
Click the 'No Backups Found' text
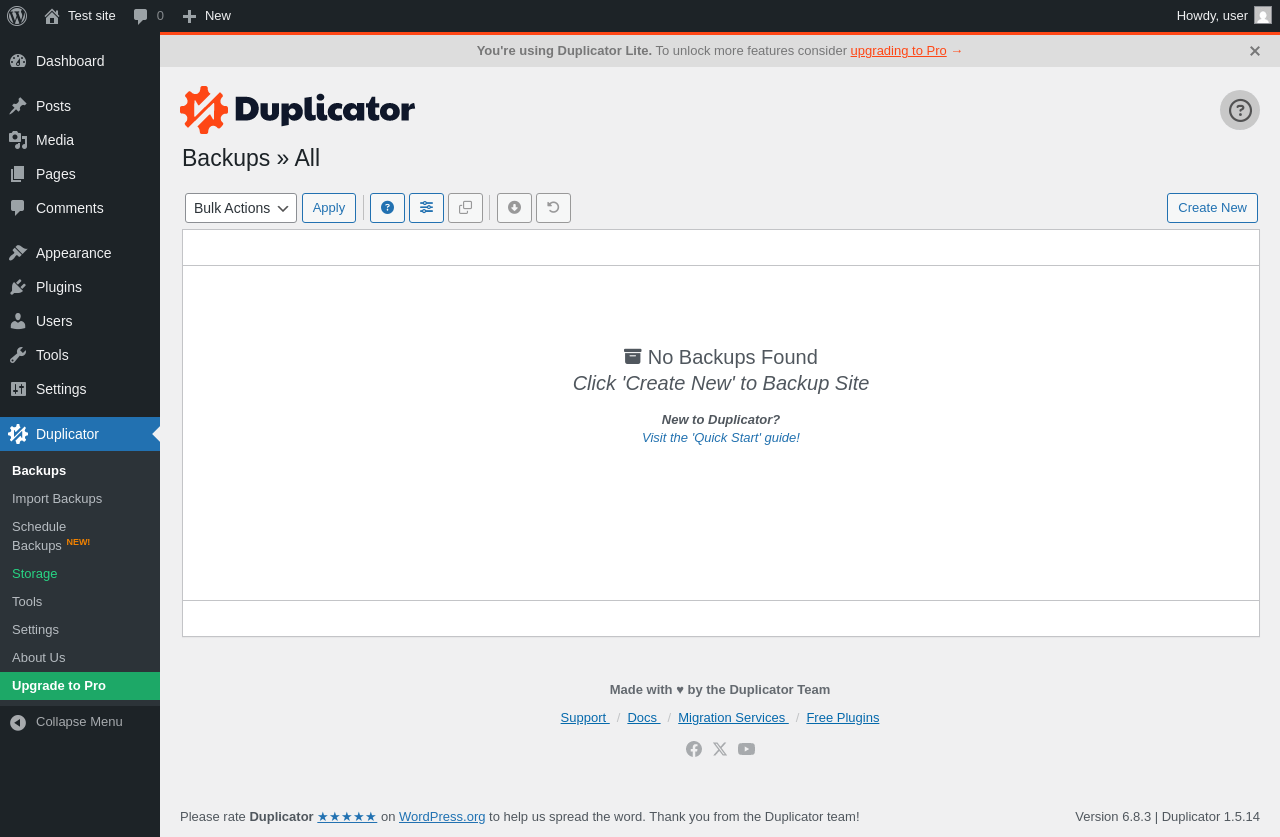point(733,357)
